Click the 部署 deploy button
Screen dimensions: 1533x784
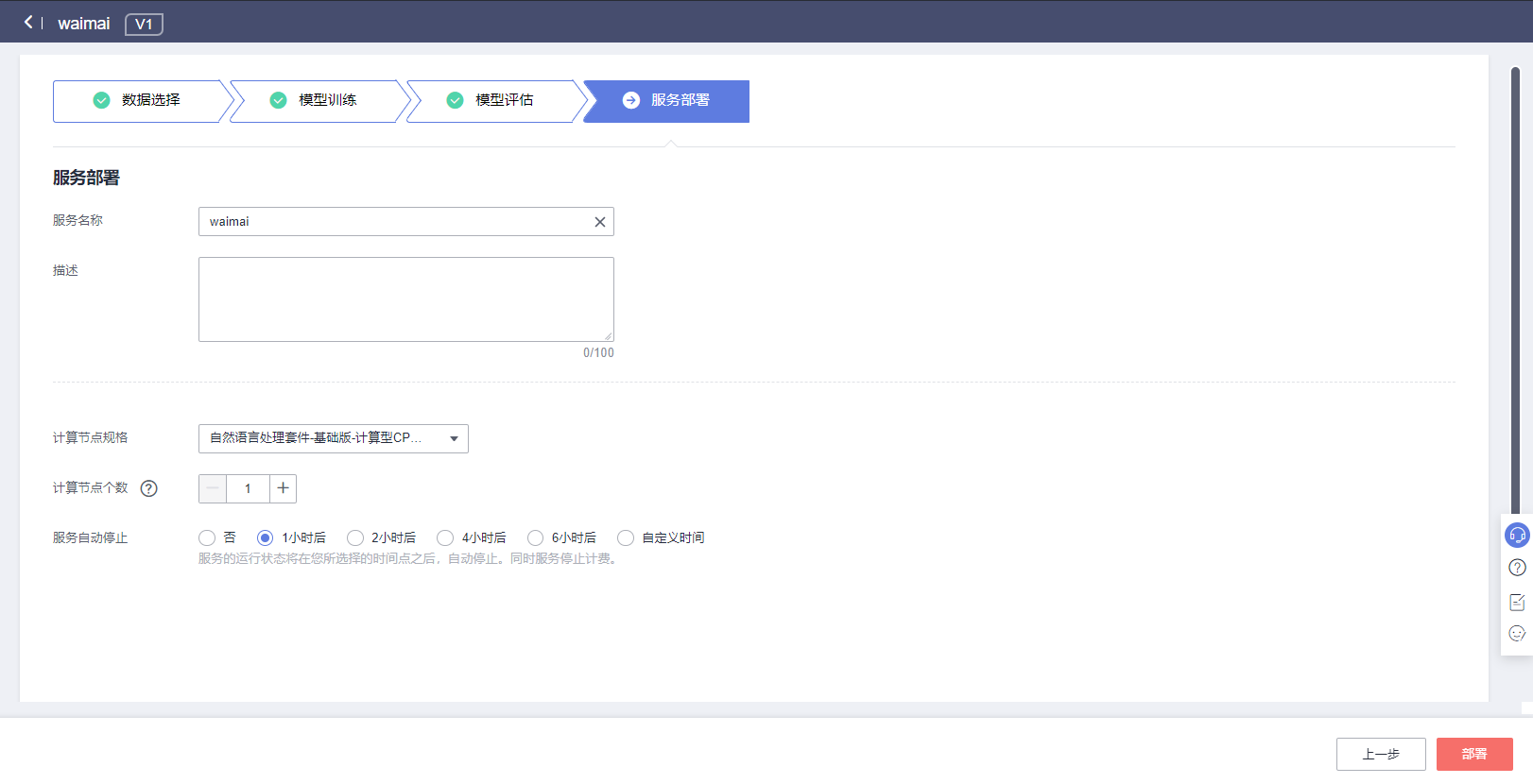(x=1473, y=754)
